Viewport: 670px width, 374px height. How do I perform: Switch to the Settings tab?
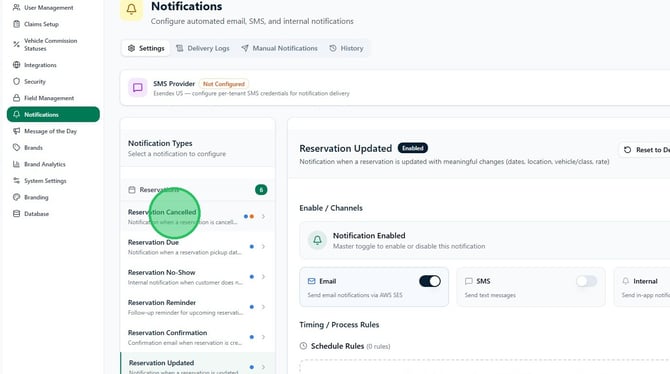pos(146,48)
